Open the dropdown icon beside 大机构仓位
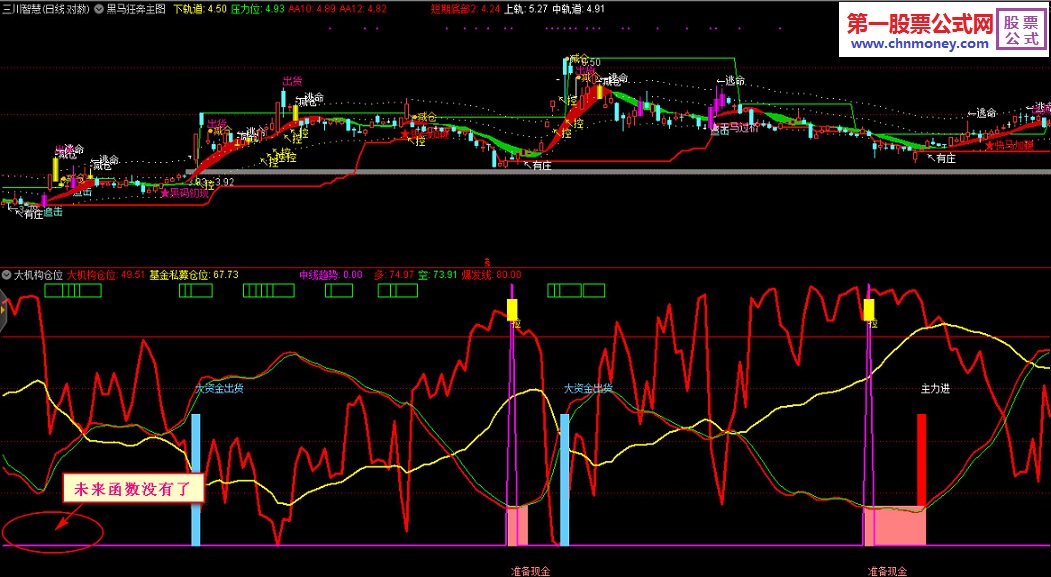The height and width of the screenshot is (577, 1051). tap(7, 275)
